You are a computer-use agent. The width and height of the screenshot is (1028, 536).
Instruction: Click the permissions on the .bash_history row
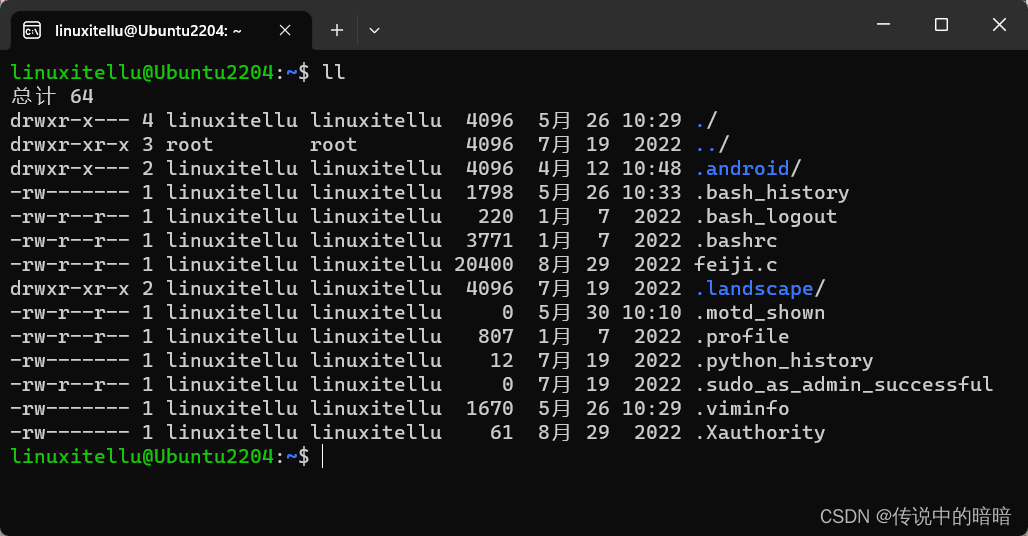pyautogui.click(x=70, y=193)
